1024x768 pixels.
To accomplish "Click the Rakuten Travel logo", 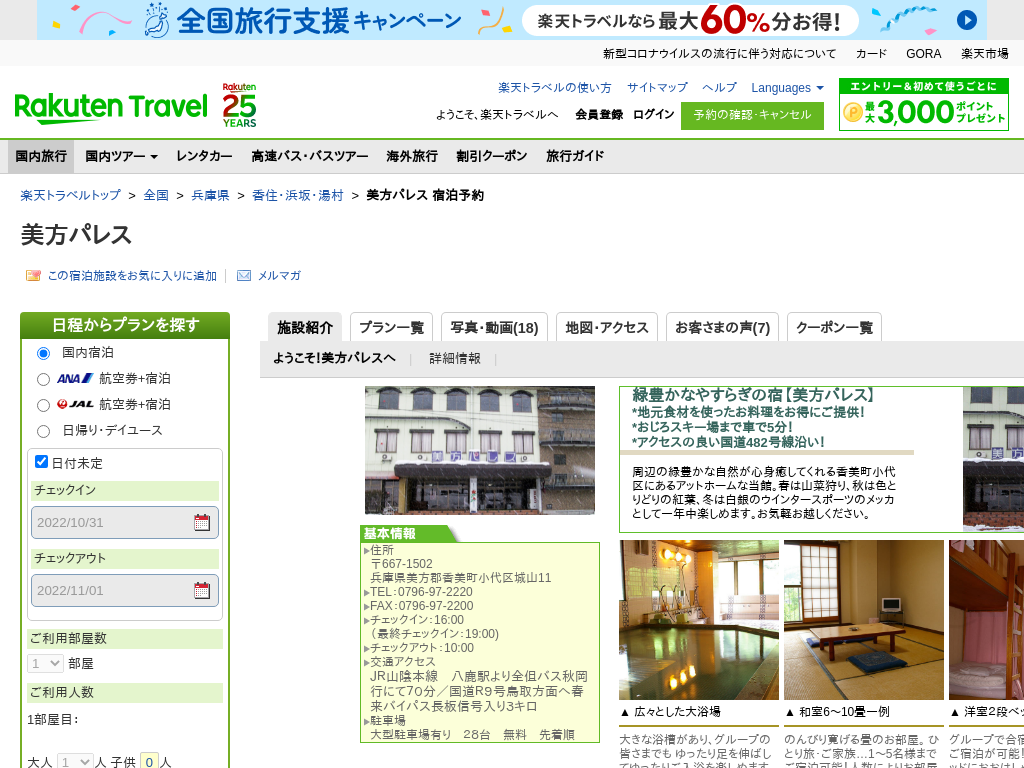I will [x=110, y=107].
